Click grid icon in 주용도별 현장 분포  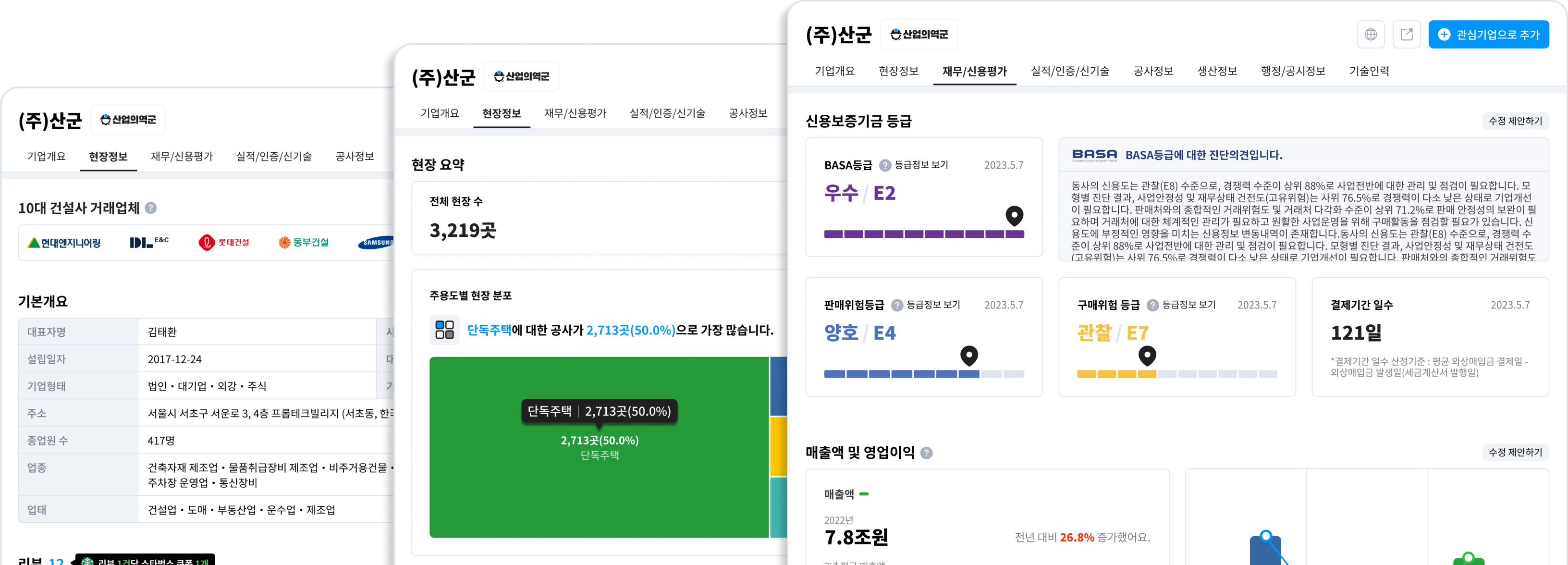(x=444, y=330)
